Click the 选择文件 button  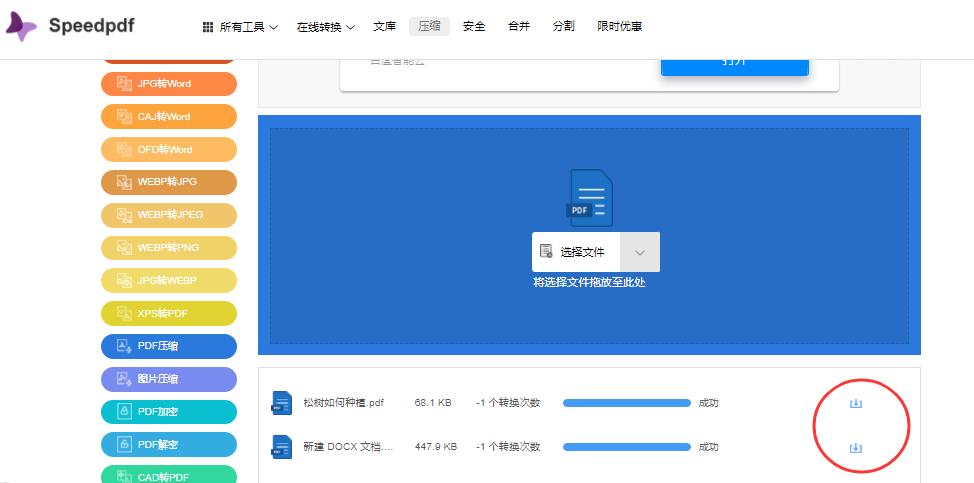click(x=576, y=252)
